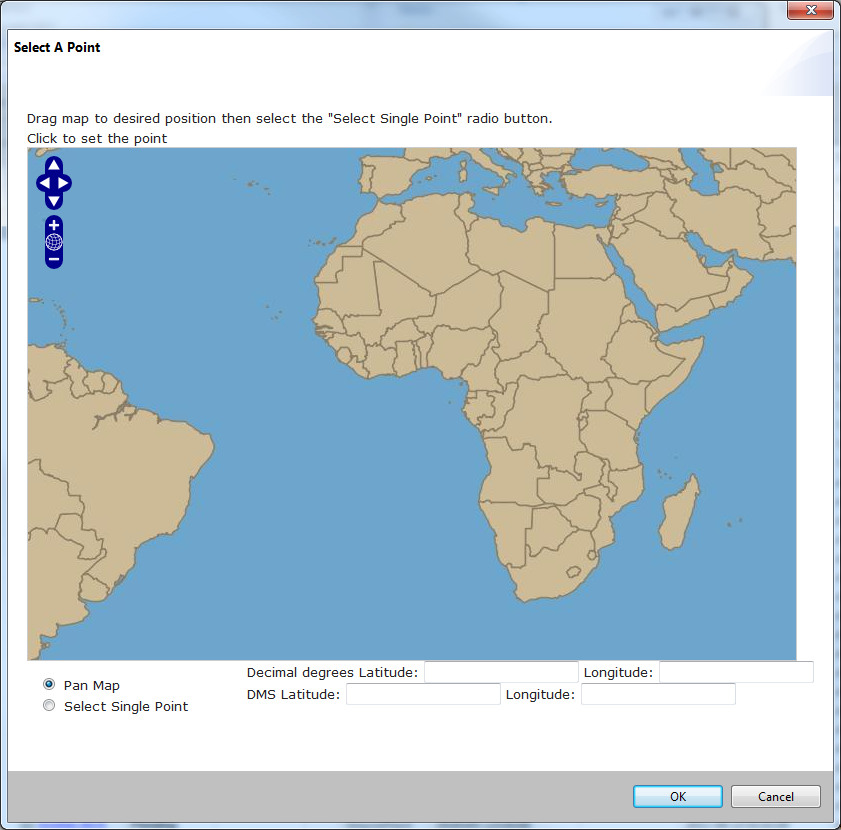Focus the Decimal degrees Latitude field

tap(501, 672)
